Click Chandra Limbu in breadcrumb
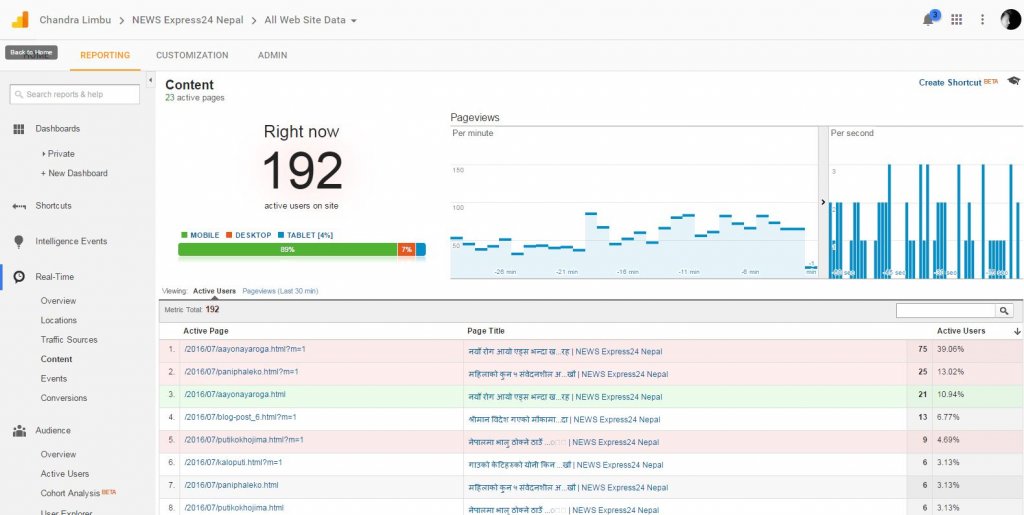The height and width of the screenshot is (515, 1024). (74, 20)
